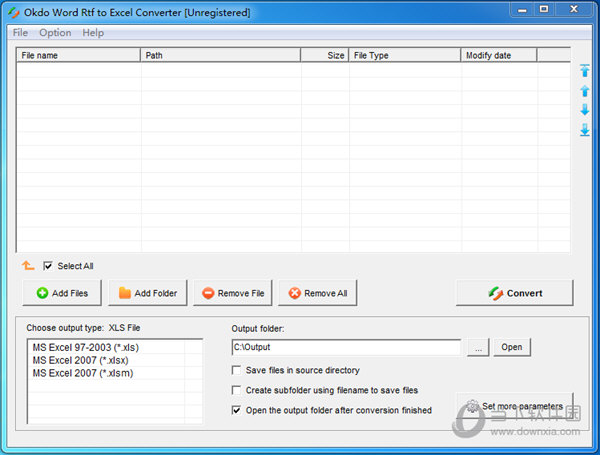
Task: Click the Remove All button
Action: (x=318, y=293)
